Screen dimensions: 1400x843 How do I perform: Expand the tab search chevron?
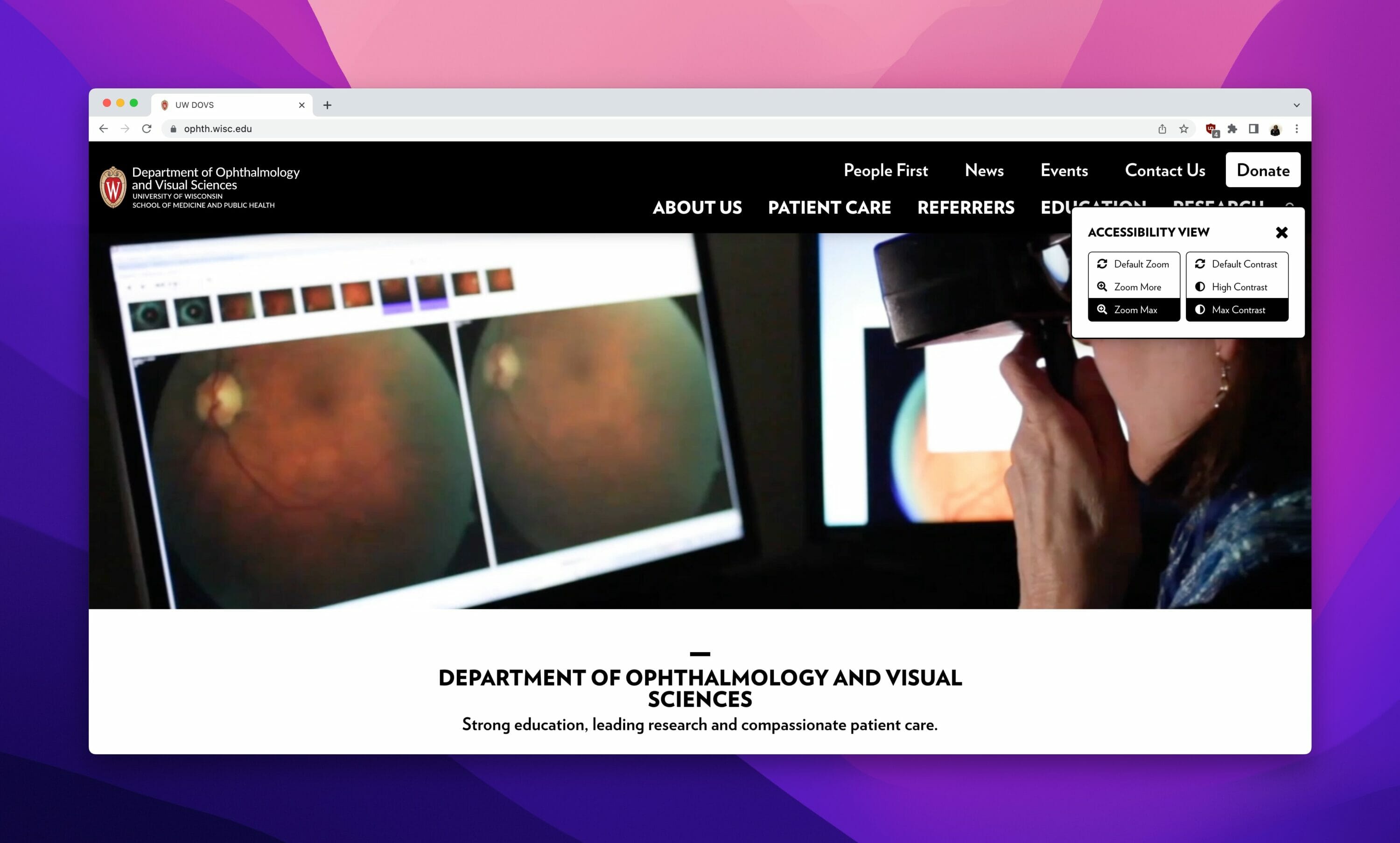(1296, 105)
